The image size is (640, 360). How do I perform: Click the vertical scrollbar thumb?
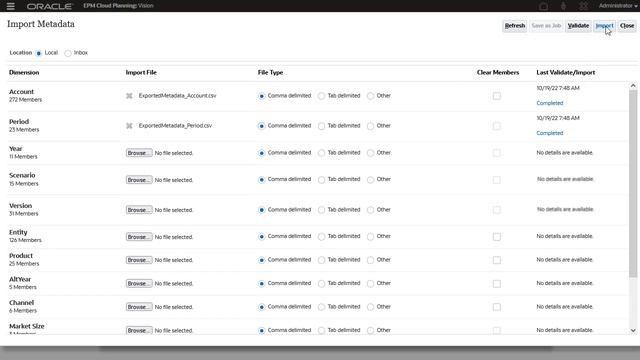(x=633, y=184)
